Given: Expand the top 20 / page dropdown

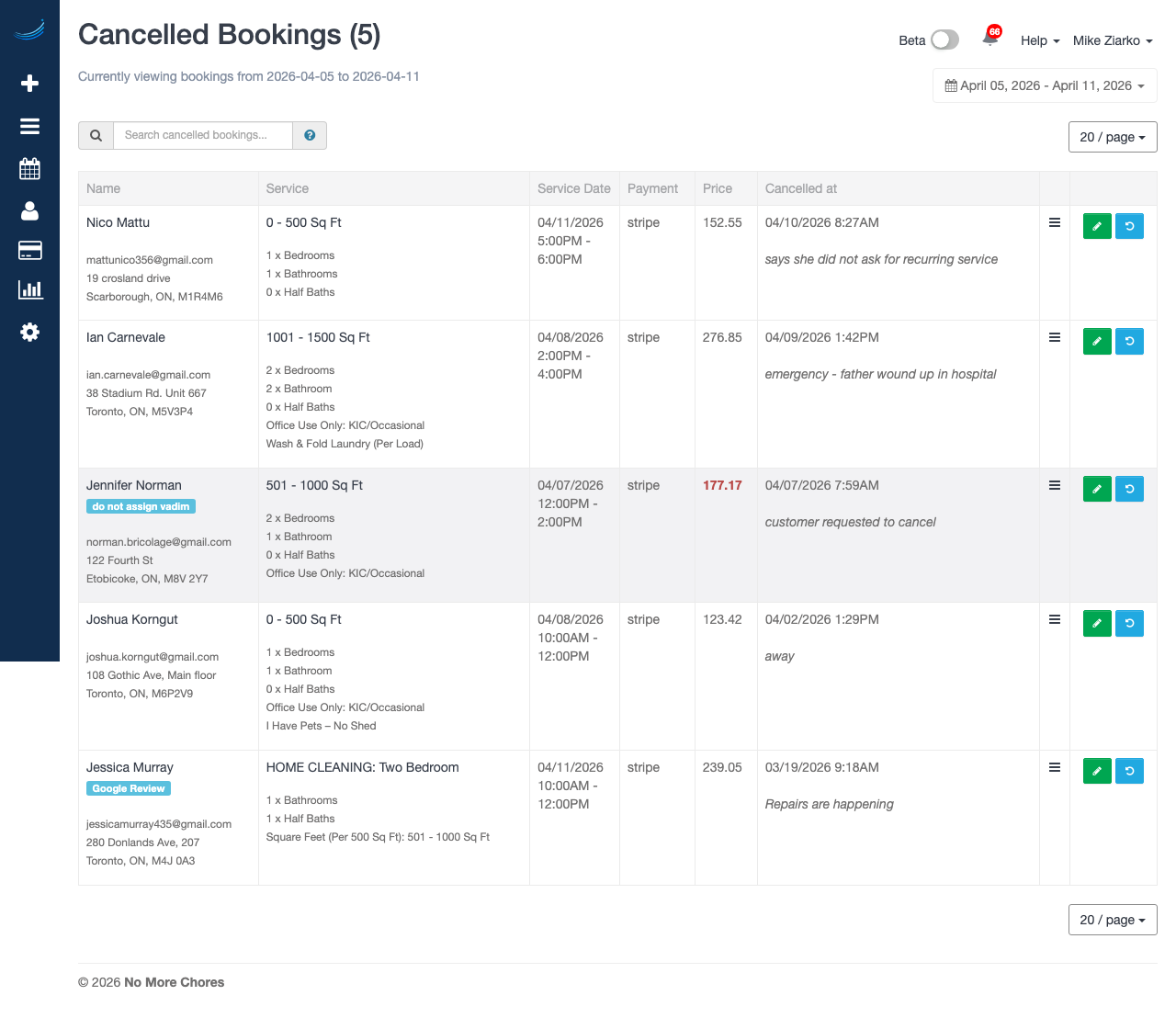Looking at the screenshot, I should [x=1112, y=137].
